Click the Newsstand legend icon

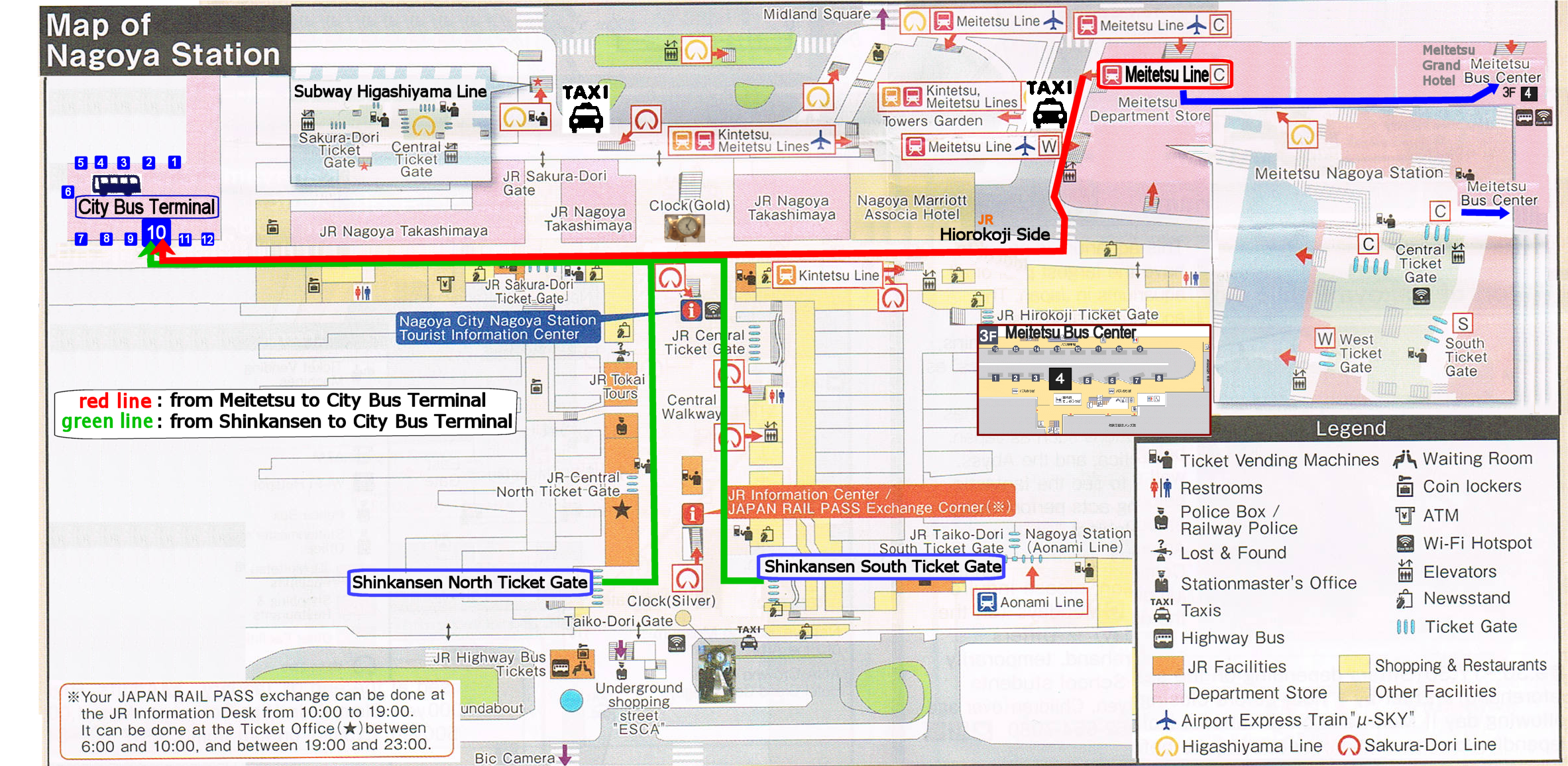[1404, 599]
